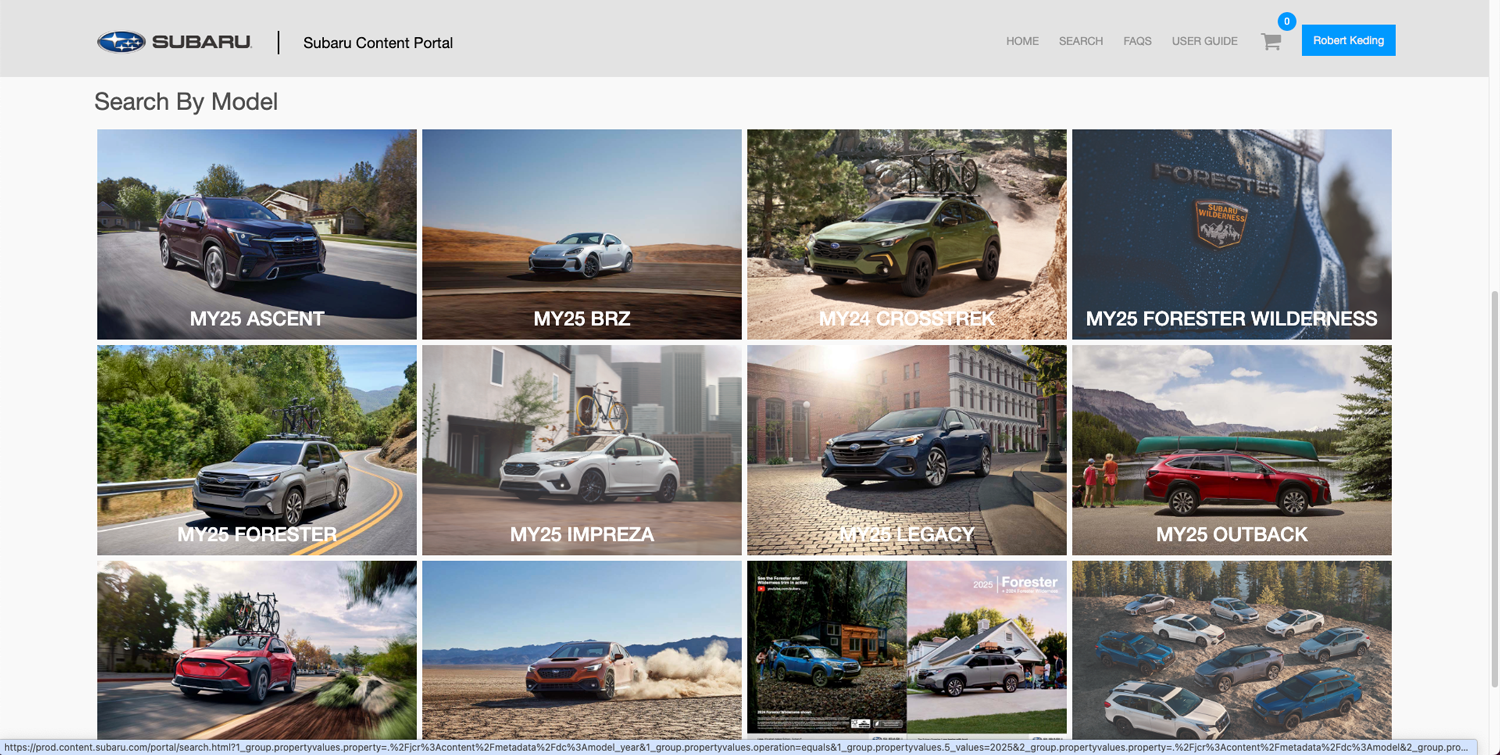Viewport: 1500px width, 755px height.
Task: Open the shopping cart icon
Action: click(x=1271, y=42)
